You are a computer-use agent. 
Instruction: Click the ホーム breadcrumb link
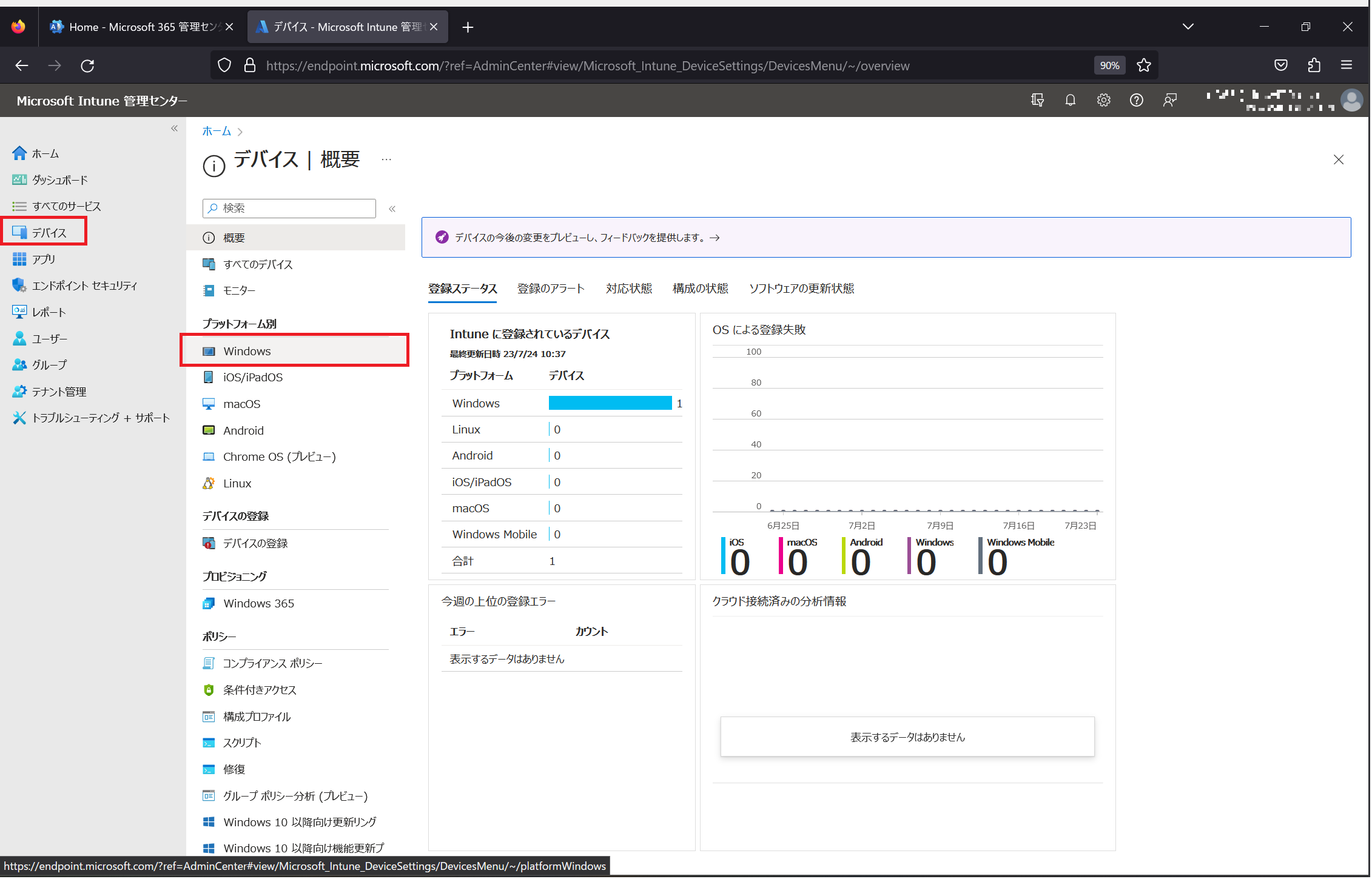(x=217, y=132)
